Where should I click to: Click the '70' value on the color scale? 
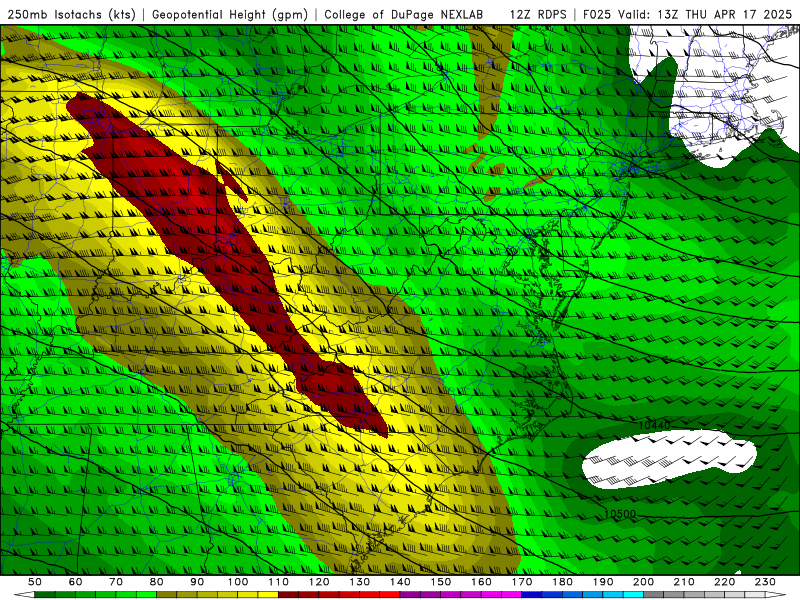point(116,582)
